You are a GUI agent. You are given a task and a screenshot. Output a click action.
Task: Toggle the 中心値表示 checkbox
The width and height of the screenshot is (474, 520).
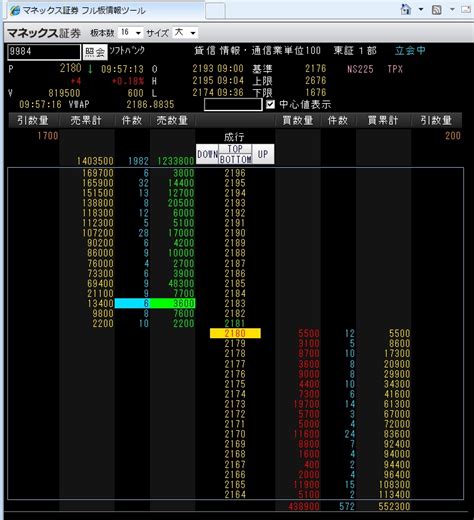coord(270,105)
